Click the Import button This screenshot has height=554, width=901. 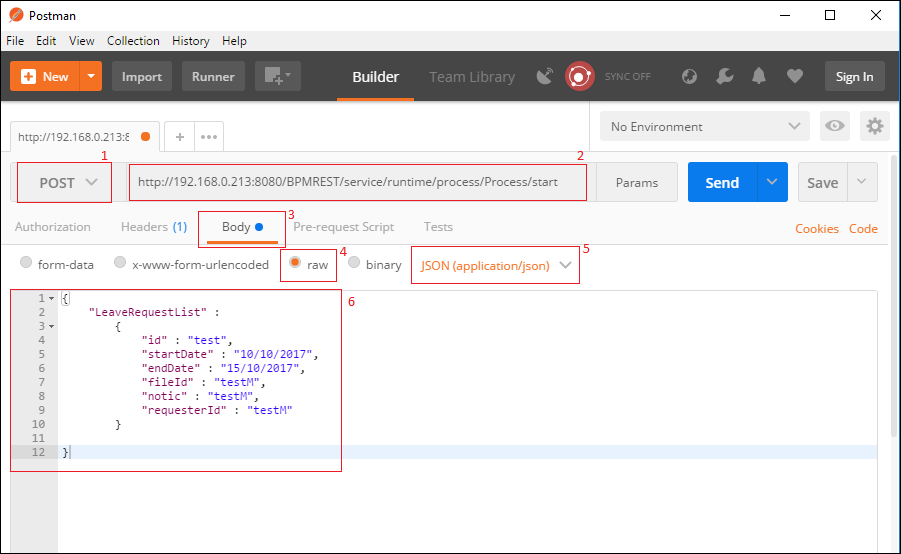[142, 76]
